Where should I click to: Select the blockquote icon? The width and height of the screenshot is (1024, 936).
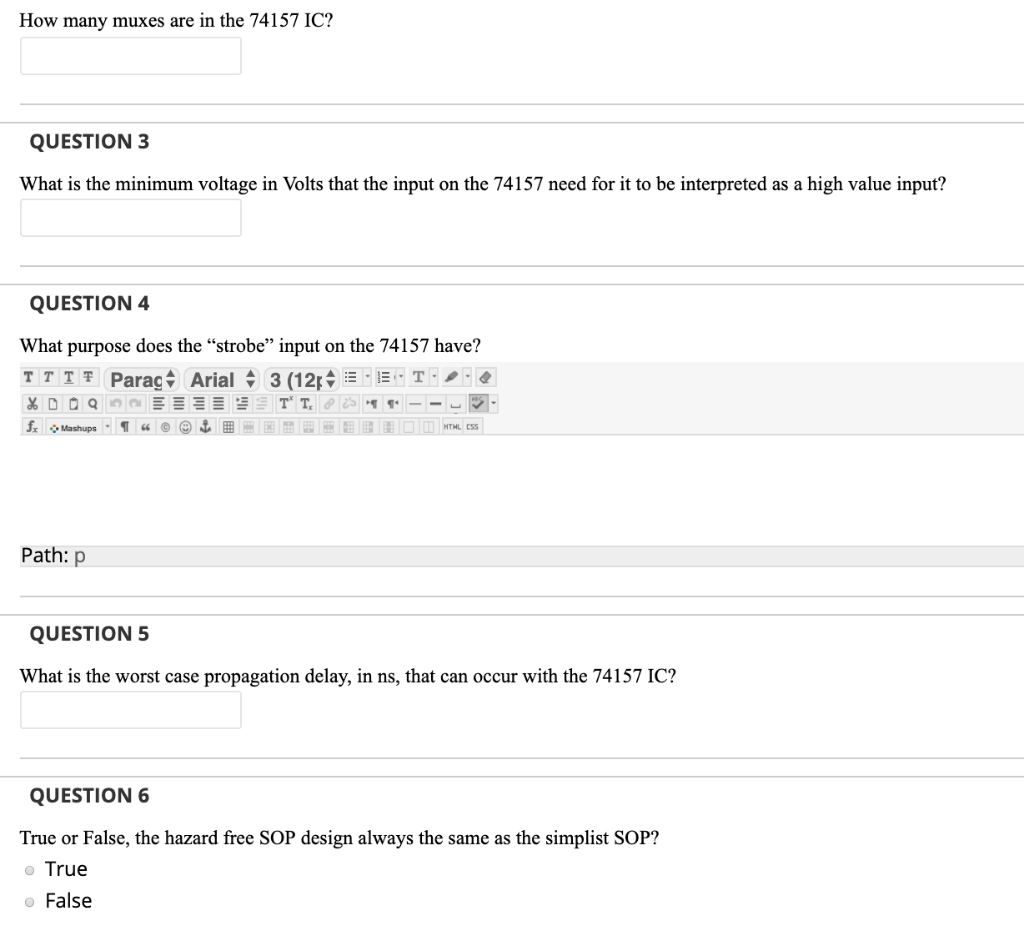143,426
